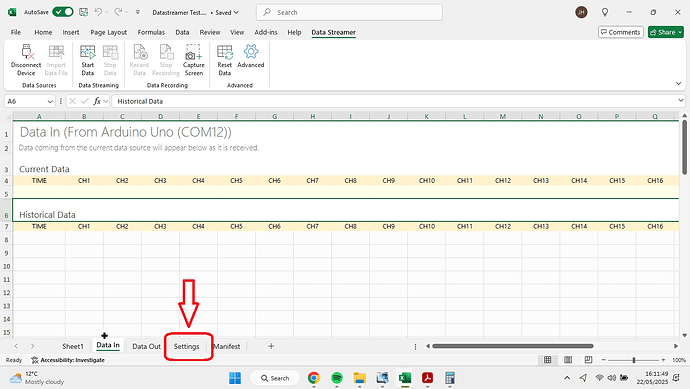The height and width of the screenshot is (389, 690).
Task: Add a new sheet with plus button
Action: [271, 346]
